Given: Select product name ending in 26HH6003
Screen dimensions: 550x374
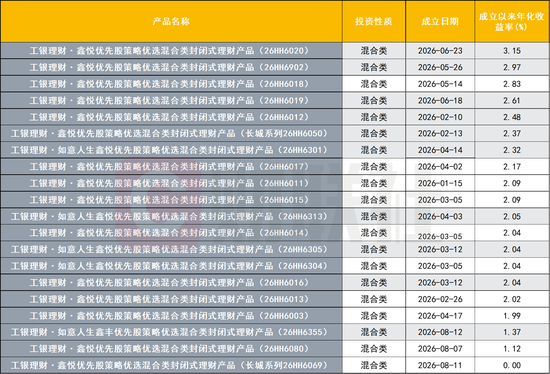Looking at the screenshot, I should coord(169,316).
